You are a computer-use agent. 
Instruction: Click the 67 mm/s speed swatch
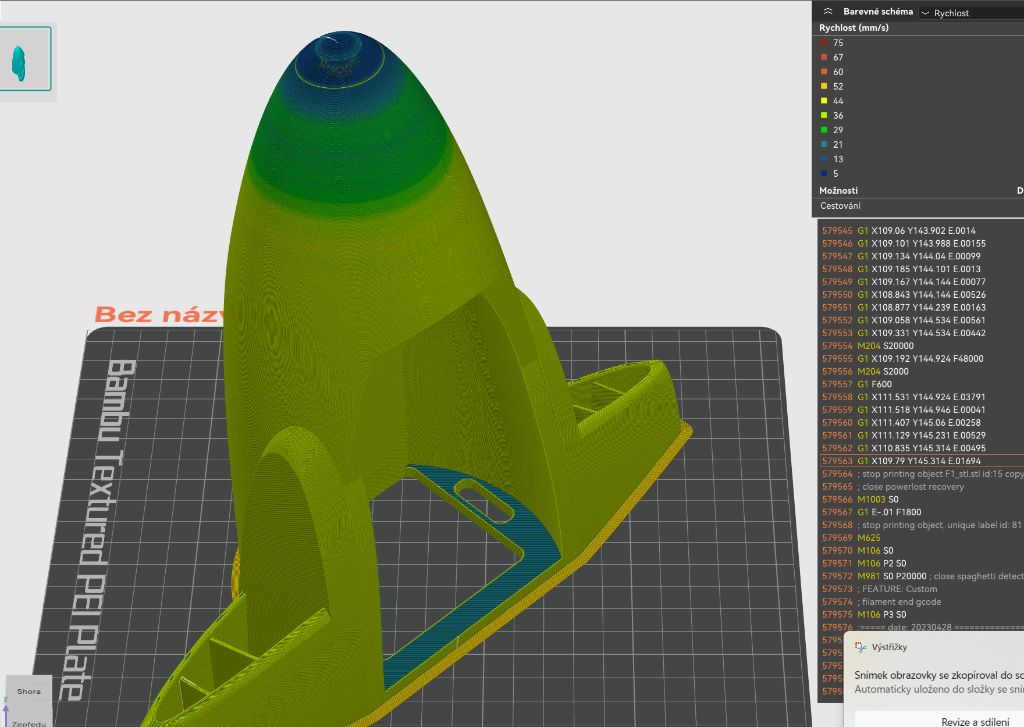pos(824,57)
